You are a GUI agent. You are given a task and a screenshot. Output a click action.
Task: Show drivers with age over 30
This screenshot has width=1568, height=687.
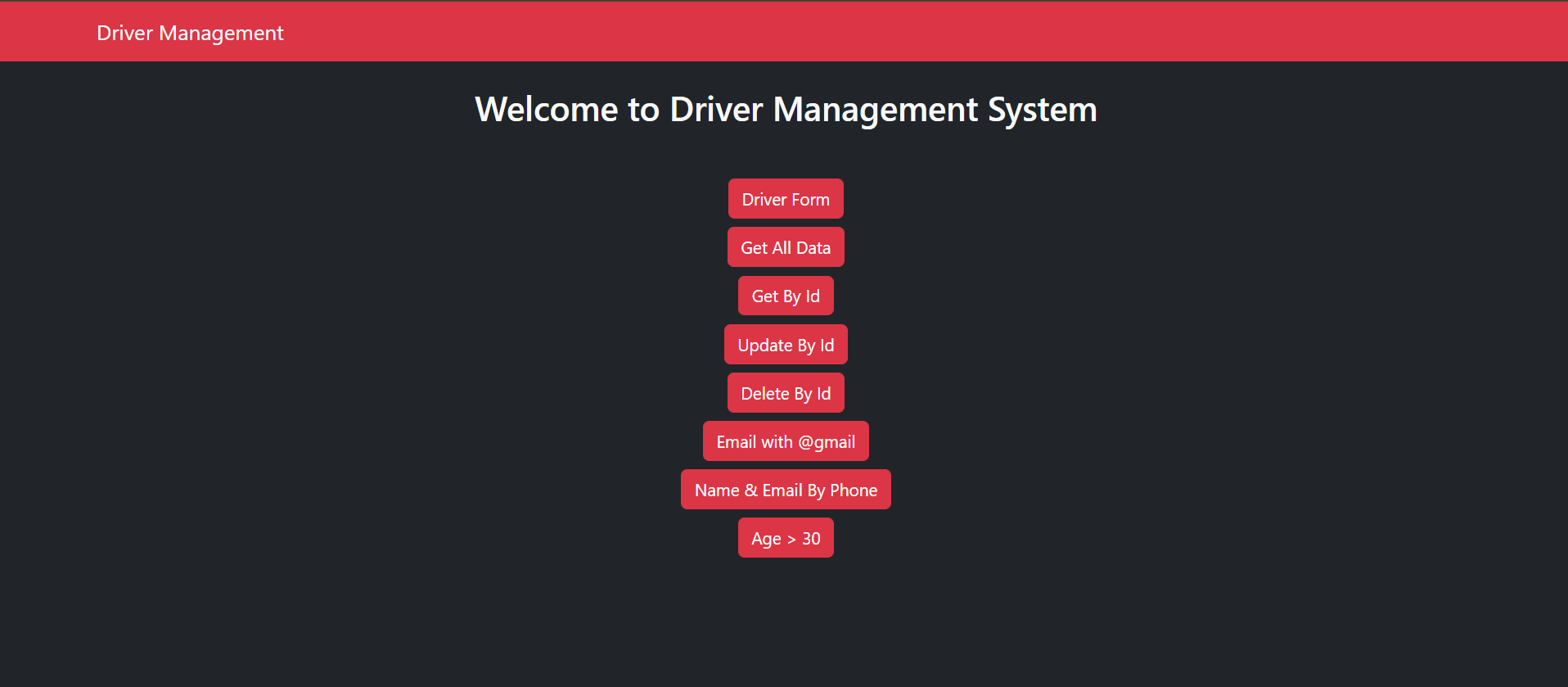coord(785,538)
